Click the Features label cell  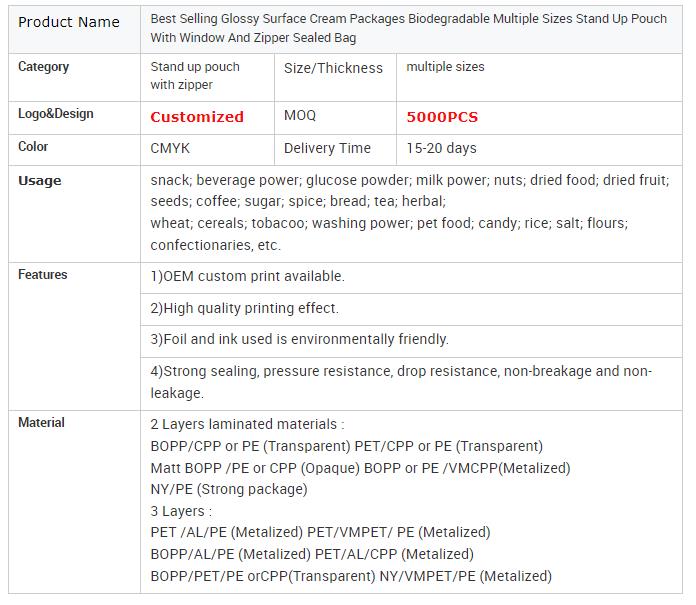pyautogui.click(x=74, y=336)
